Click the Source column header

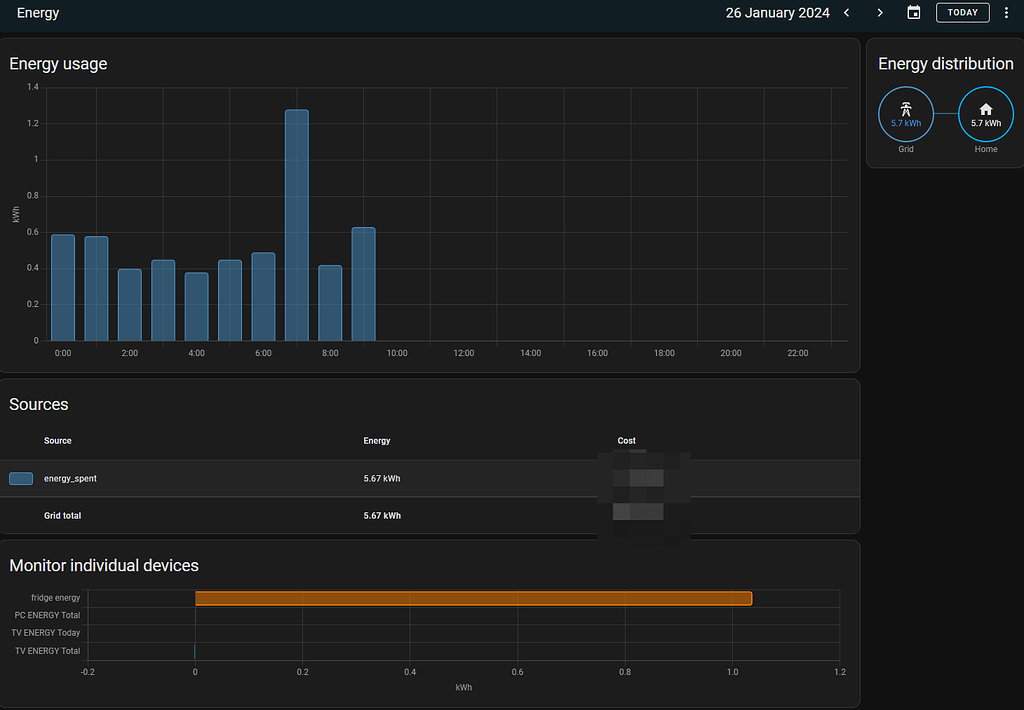[x=57, y=441]
